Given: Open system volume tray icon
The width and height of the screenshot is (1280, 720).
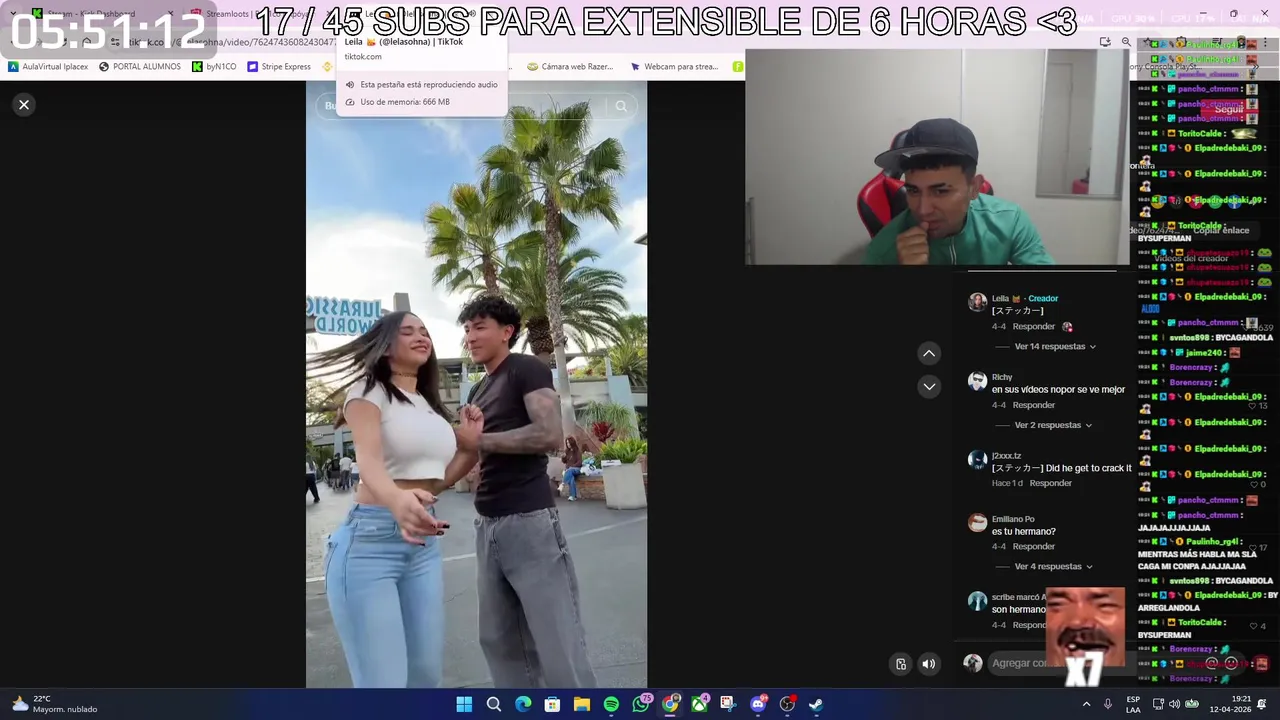Looking at the screenshot, I should (1175, 704).
